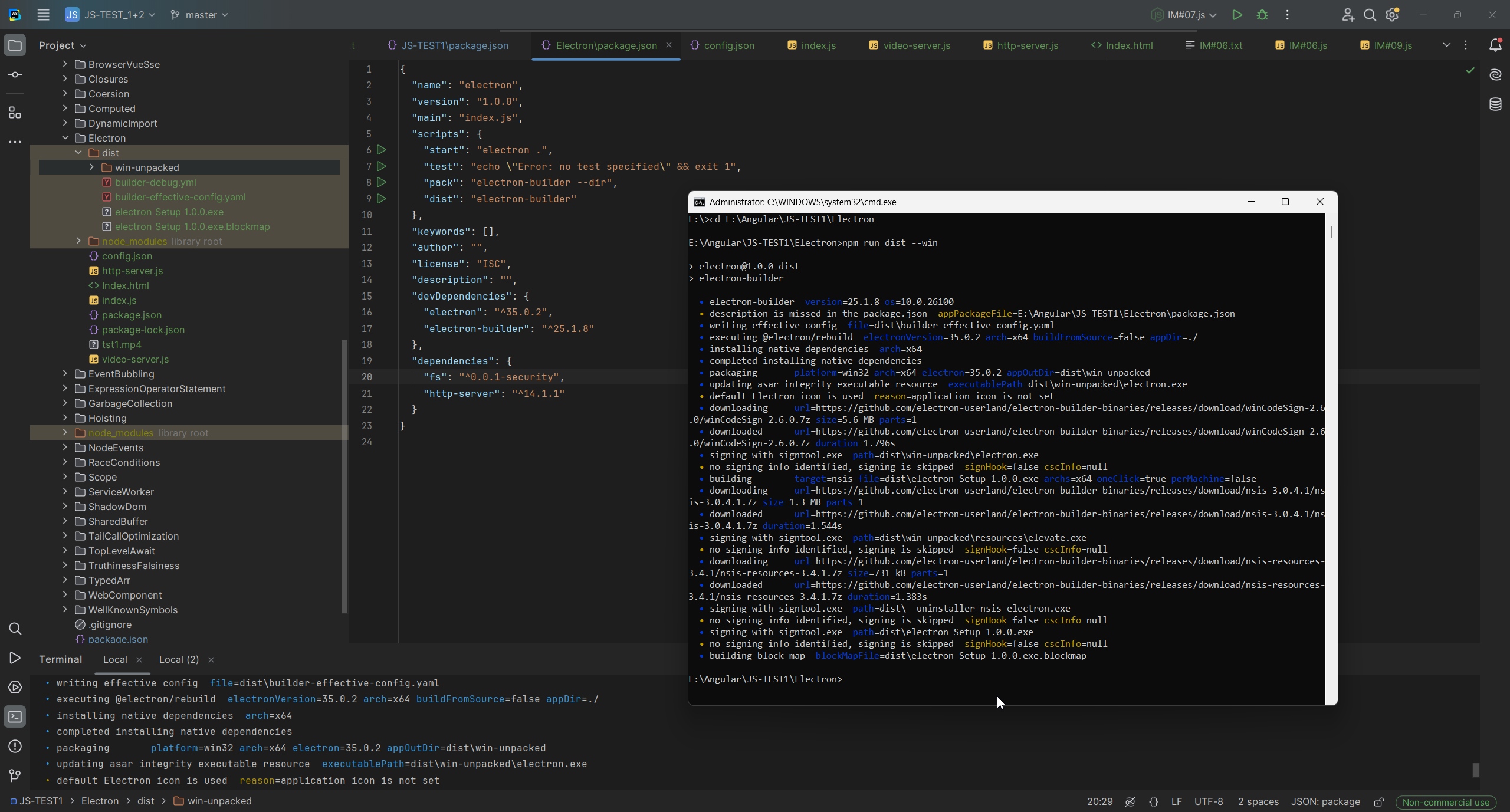
Task: Click the Debug bug icon in toolbar
Action: coord(1262,15)
